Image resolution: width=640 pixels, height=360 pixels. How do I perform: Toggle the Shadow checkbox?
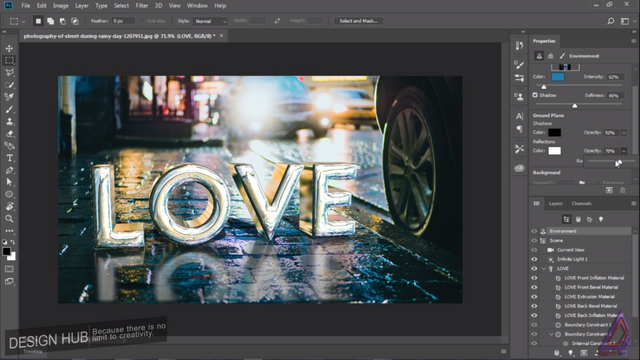click(535, 95)
